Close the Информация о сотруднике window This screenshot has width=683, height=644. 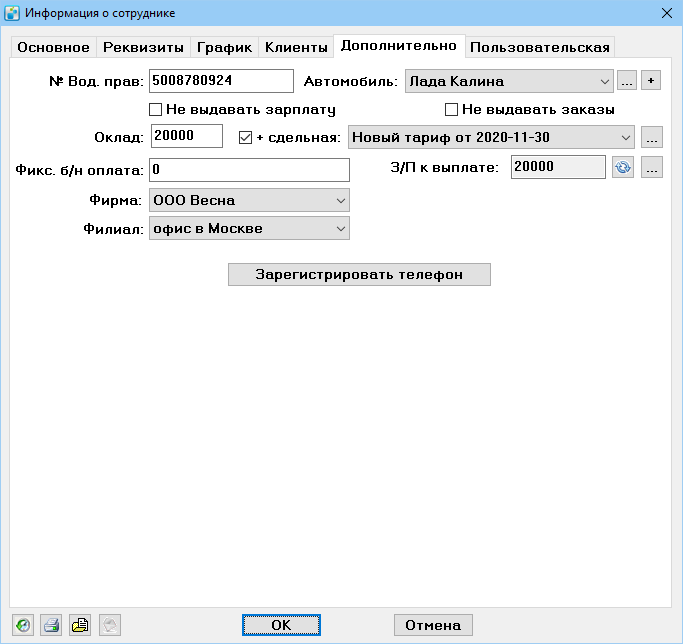667,13
